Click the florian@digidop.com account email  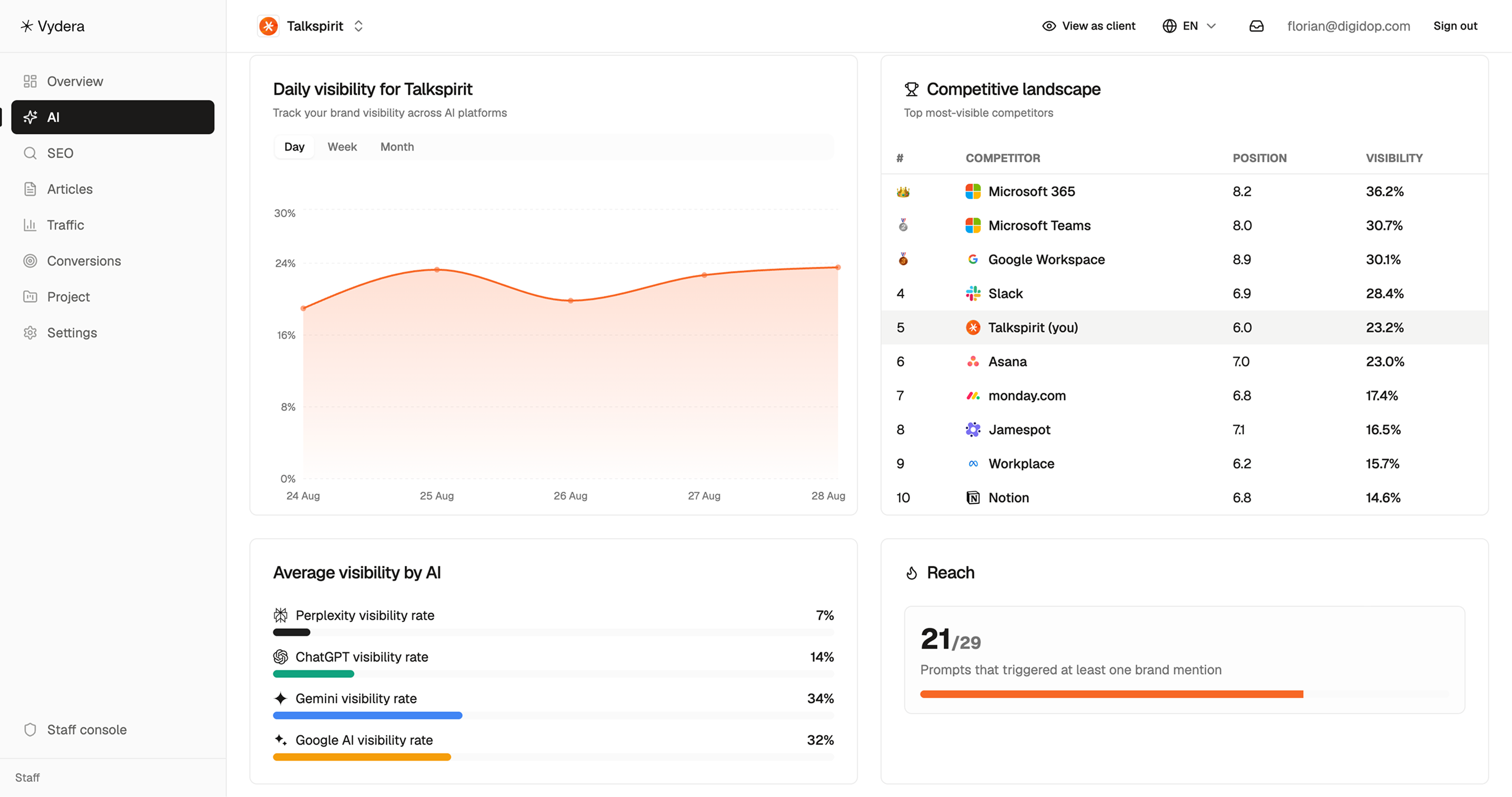click(x=1348, y=26)
